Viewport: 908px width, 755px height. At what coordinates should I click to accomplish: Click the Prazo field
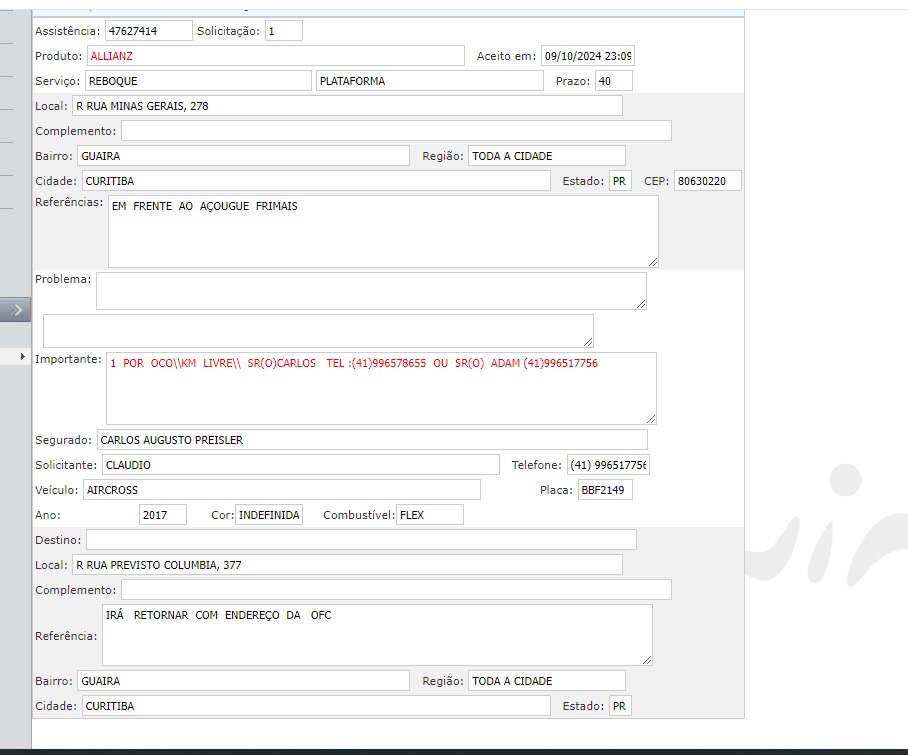613,81
